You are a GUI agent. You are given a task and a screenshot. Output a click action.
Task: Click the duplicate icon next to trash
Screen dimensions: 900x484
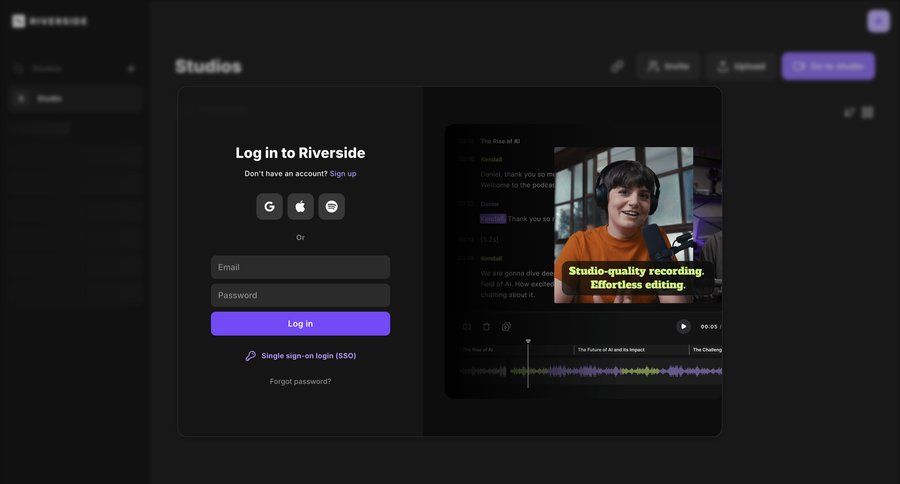[x=506, y=327]
